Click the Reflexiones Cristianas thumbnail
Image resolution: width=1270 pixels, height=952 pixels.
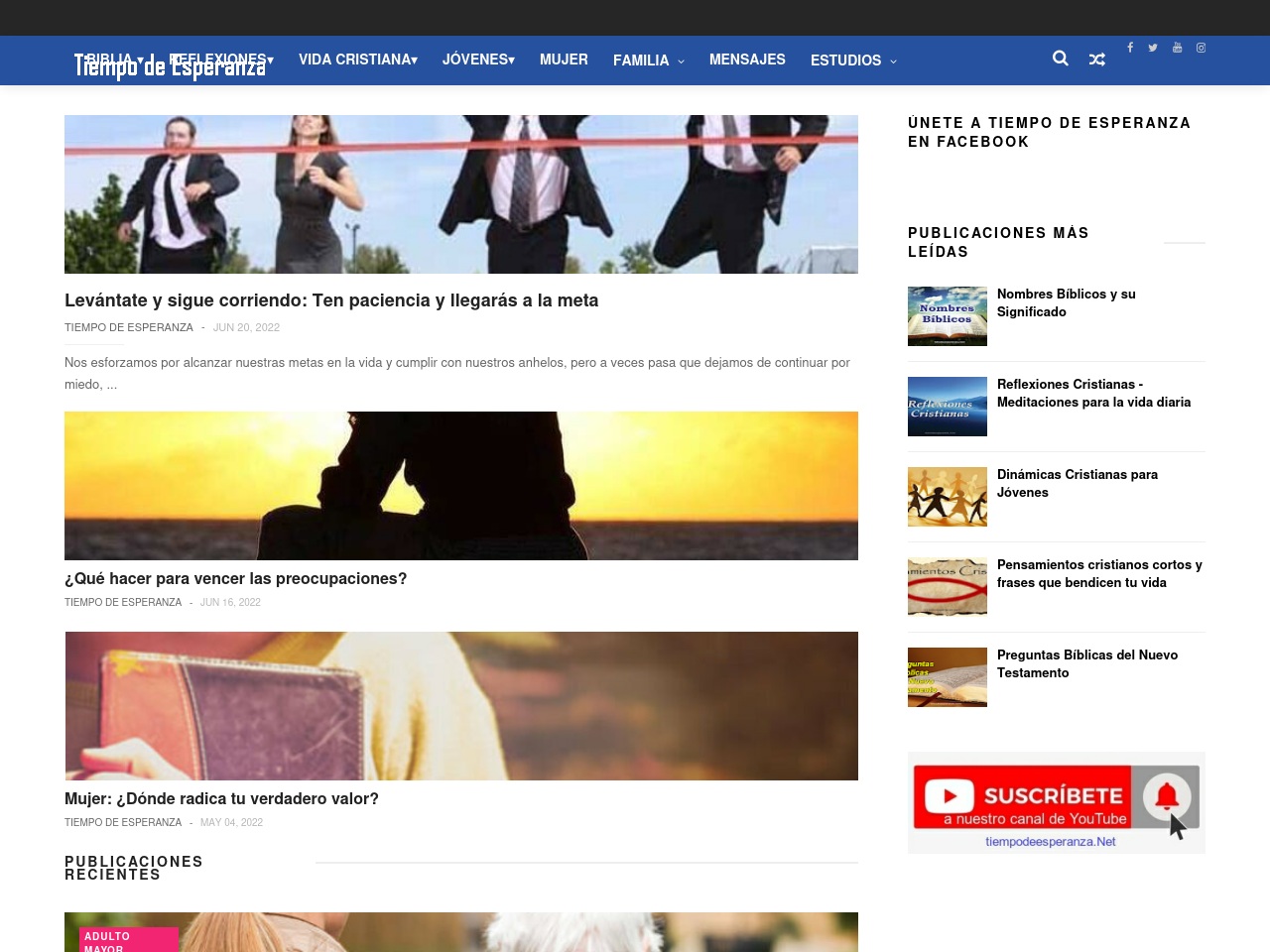948,407
